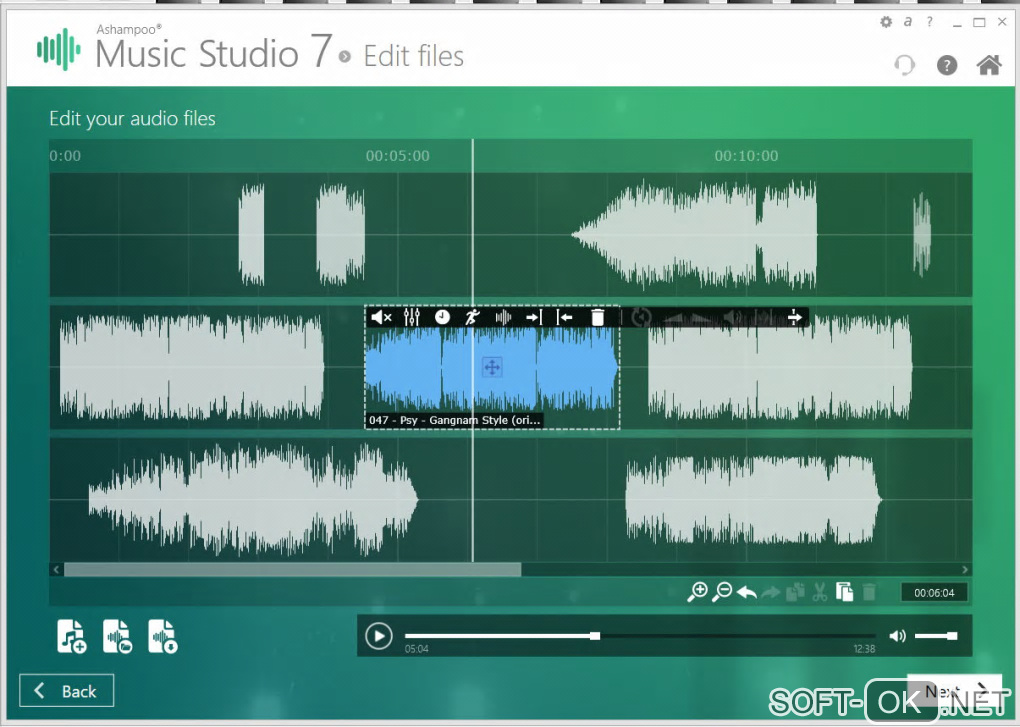Add a new music file with the plus icon

72,636
